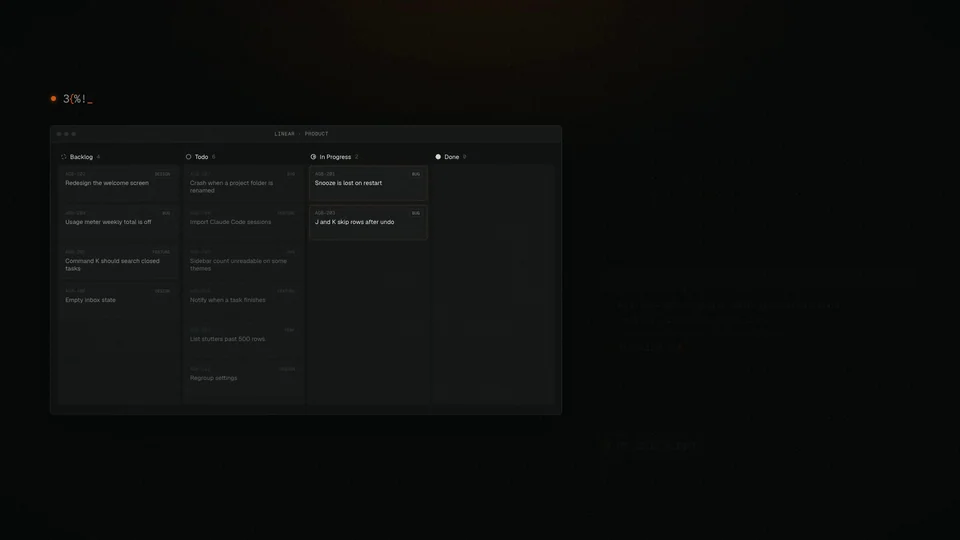Open 'List stutters past 500 rows' card
This screenshot has height=540, width=960.
pos(243,339)
